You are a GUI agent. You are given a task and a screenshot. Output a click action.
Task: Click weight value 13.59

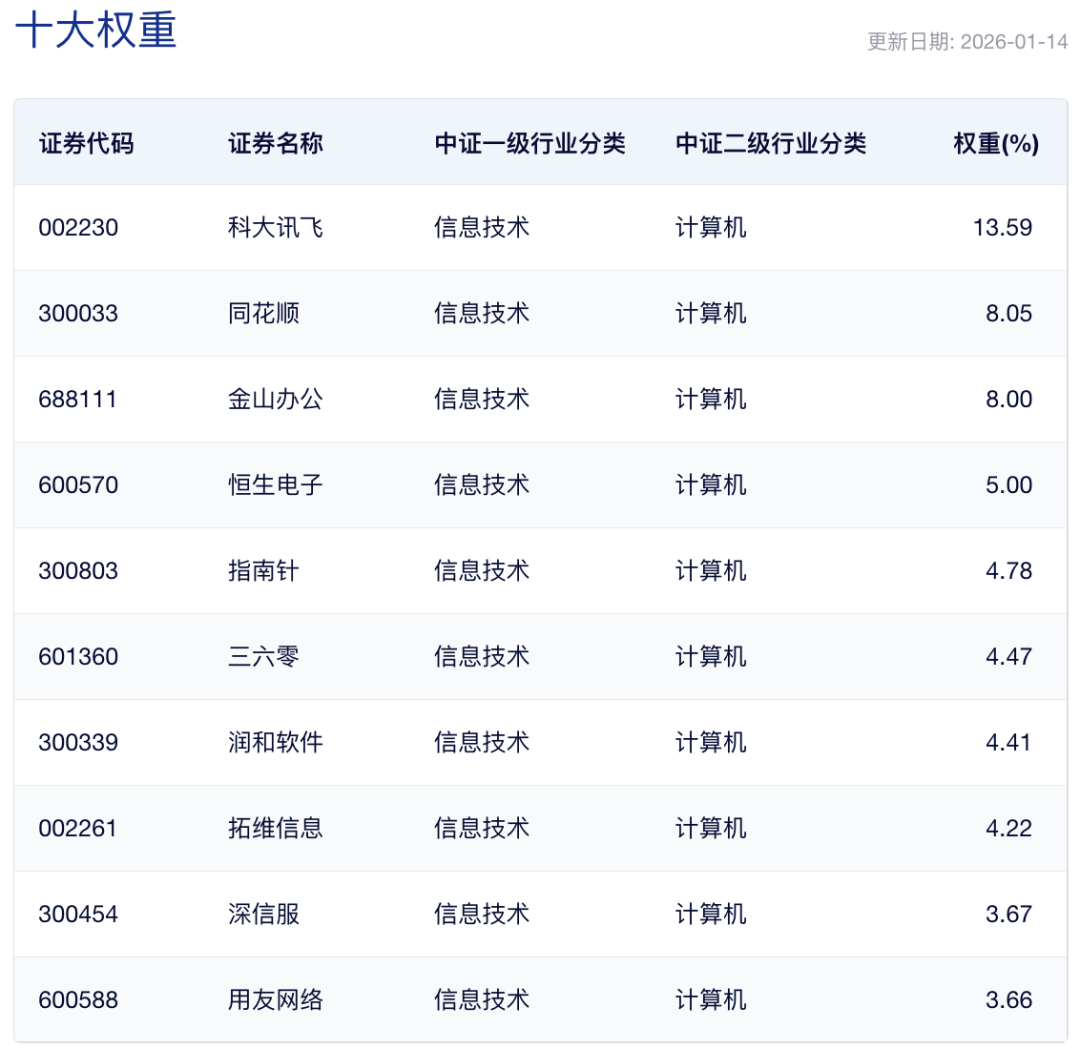click(1002, 227)
